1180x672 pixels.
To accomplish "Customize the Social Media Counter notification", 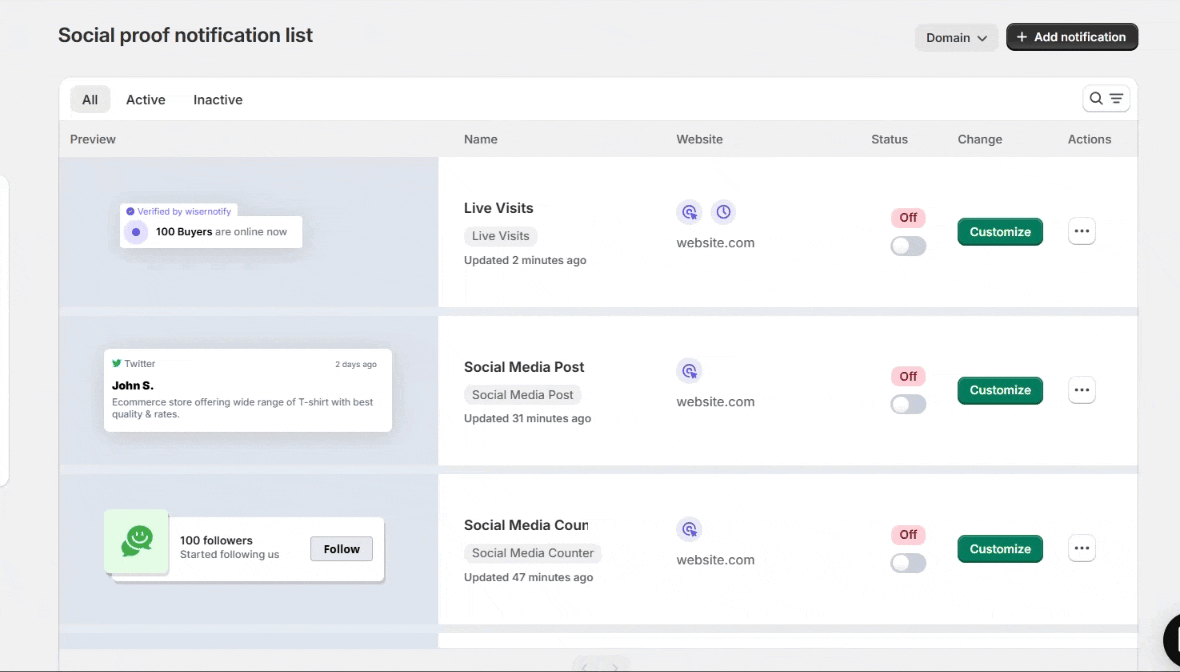I will 1000,549.
